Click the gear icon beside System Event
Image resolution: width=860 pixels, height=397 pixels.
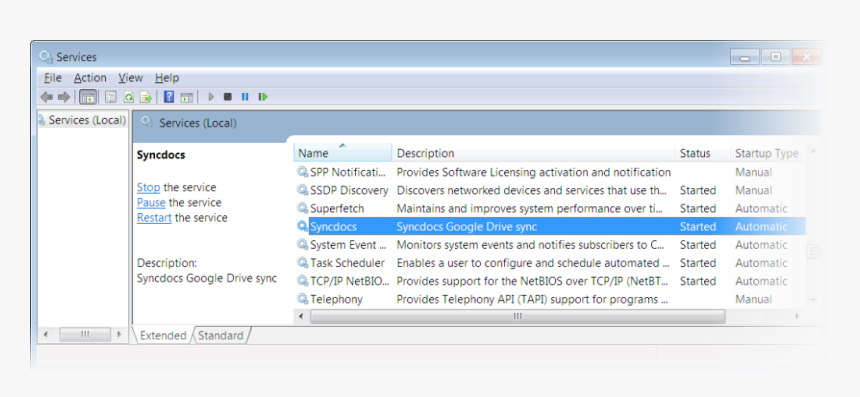pyautogui.click(x=302, y=245)
